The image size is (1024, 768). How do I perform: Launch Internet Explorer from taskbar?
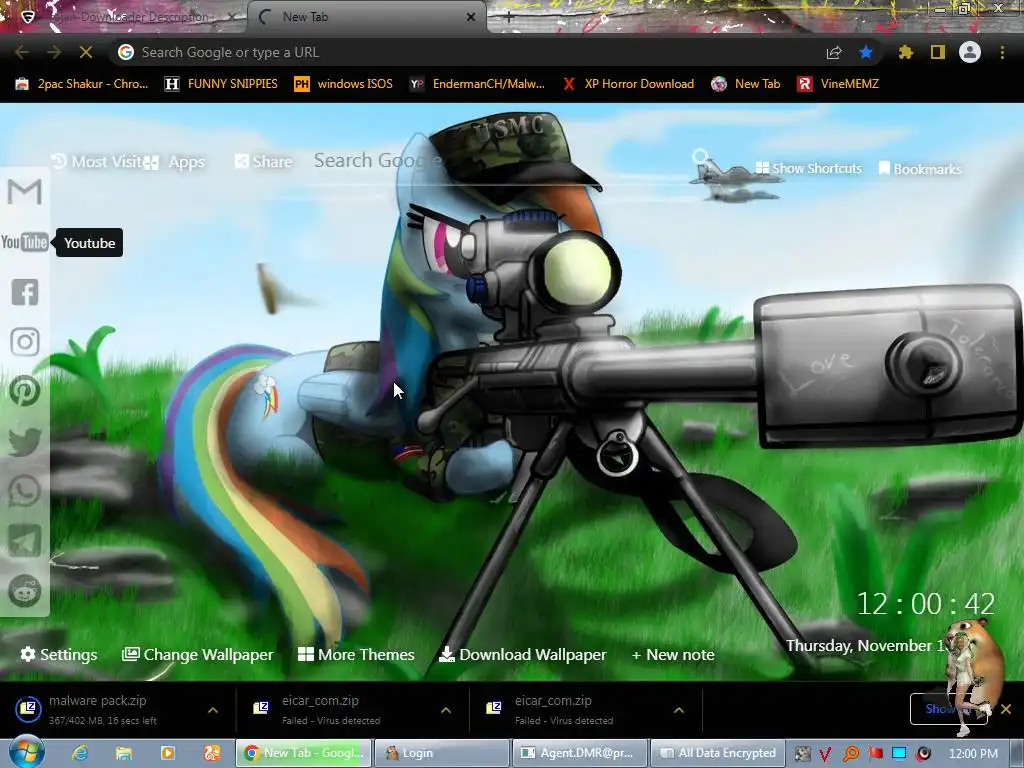[x=80, y=753]
